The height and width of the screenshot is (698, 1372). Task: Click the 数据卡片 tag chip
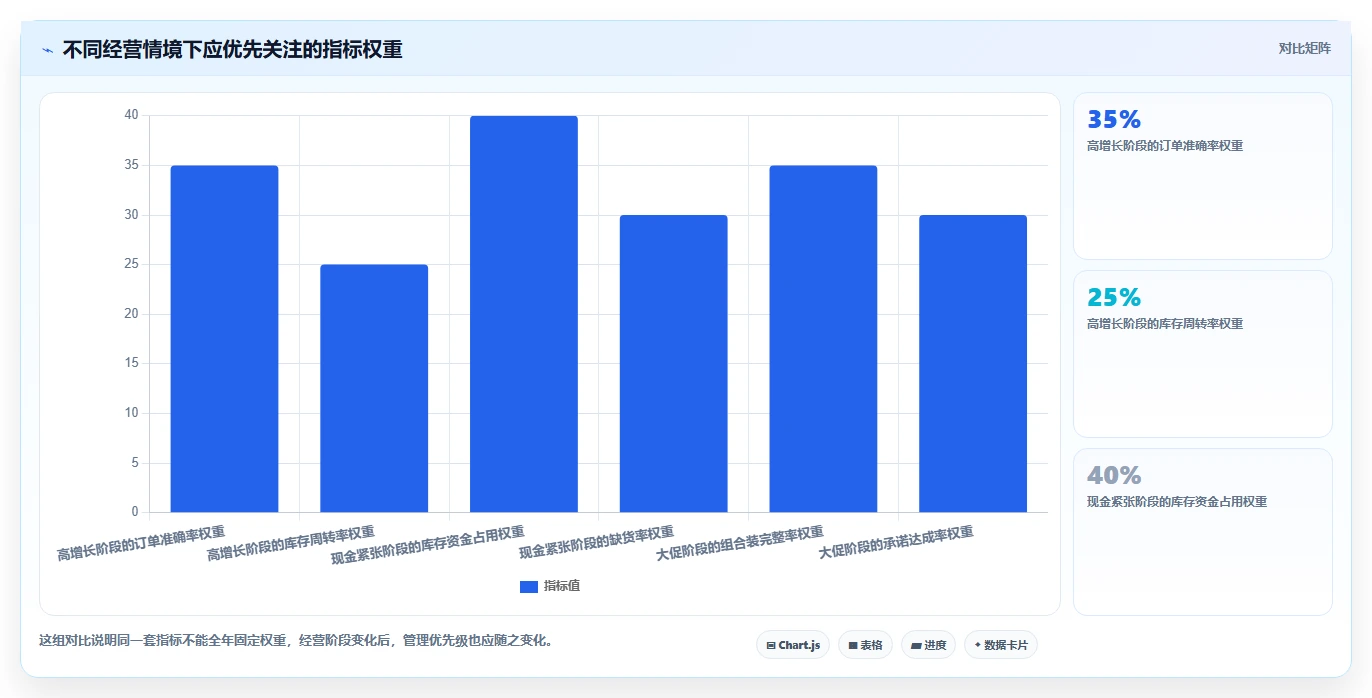click(1001, 645)
